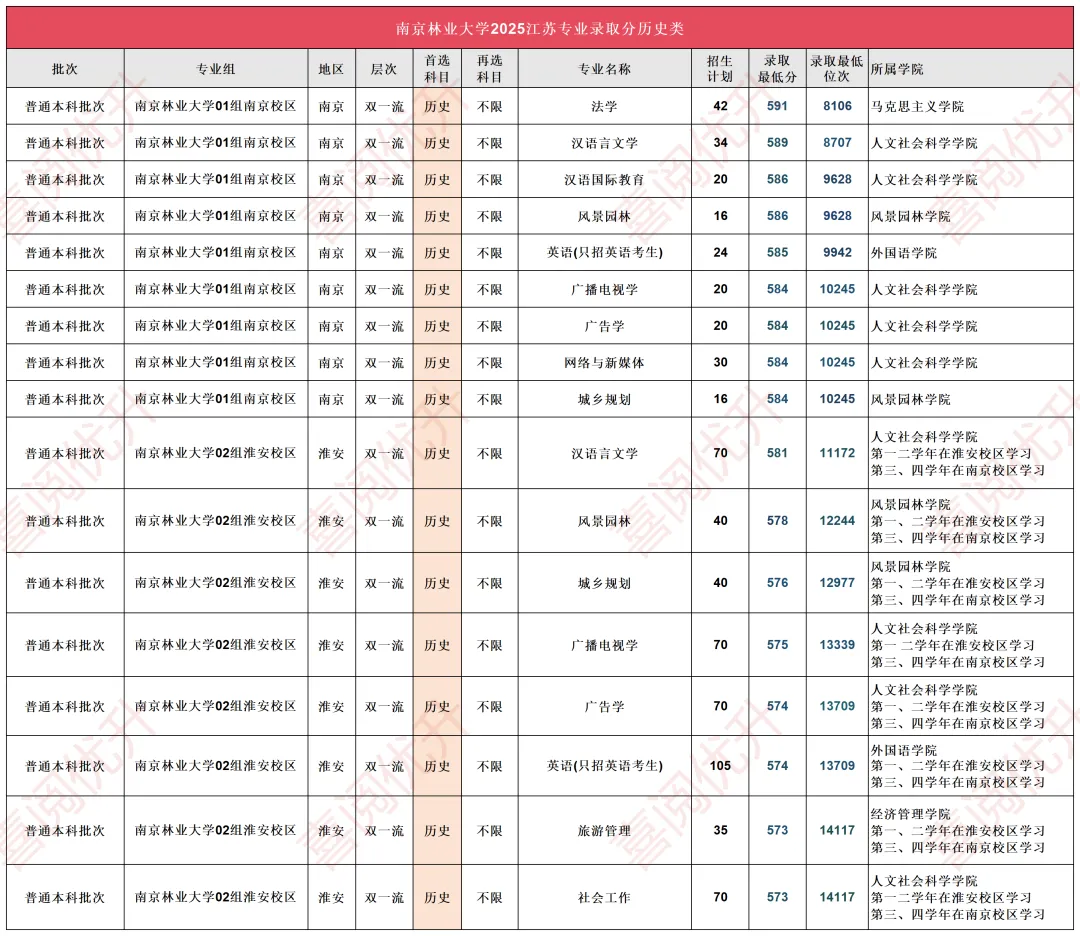Click the enrollment plan 42 cell

[720, 106]
